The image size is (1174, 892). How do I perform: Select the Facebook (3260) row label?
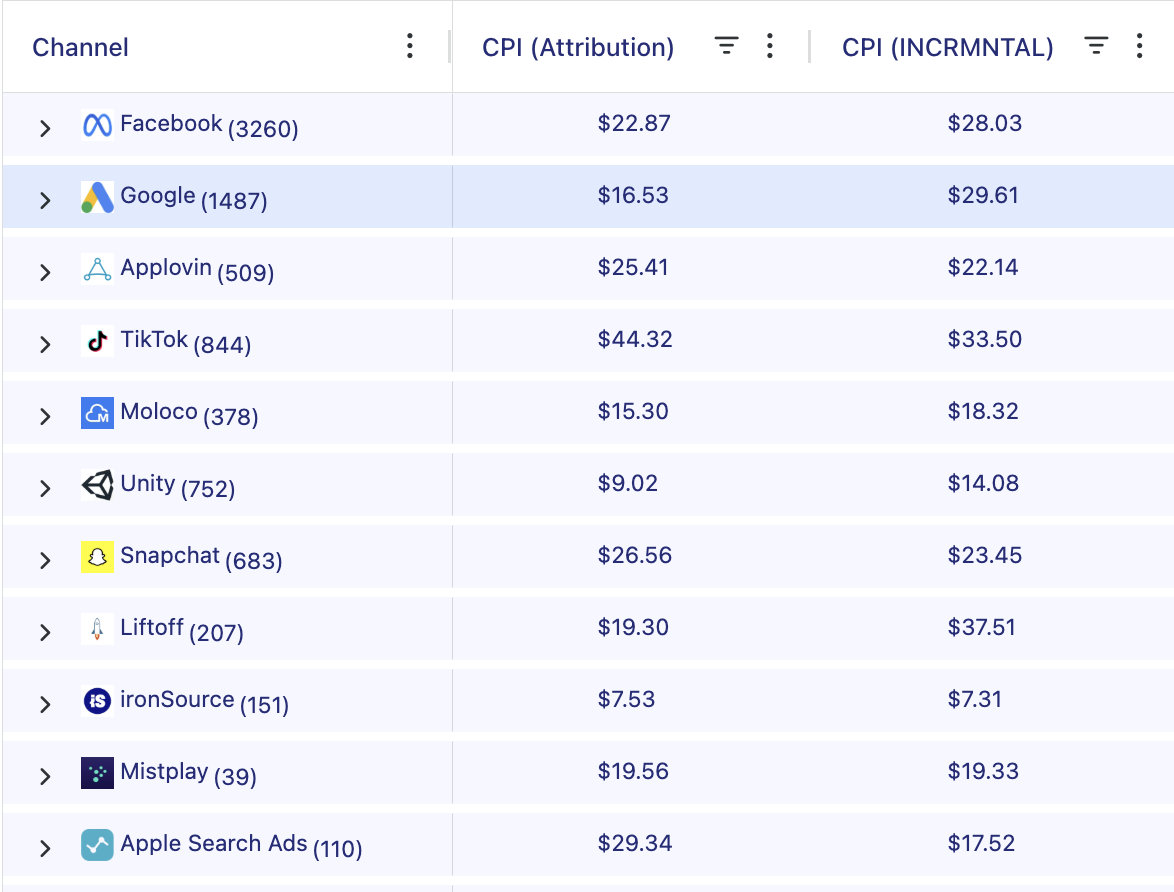[x=209, y=125]
